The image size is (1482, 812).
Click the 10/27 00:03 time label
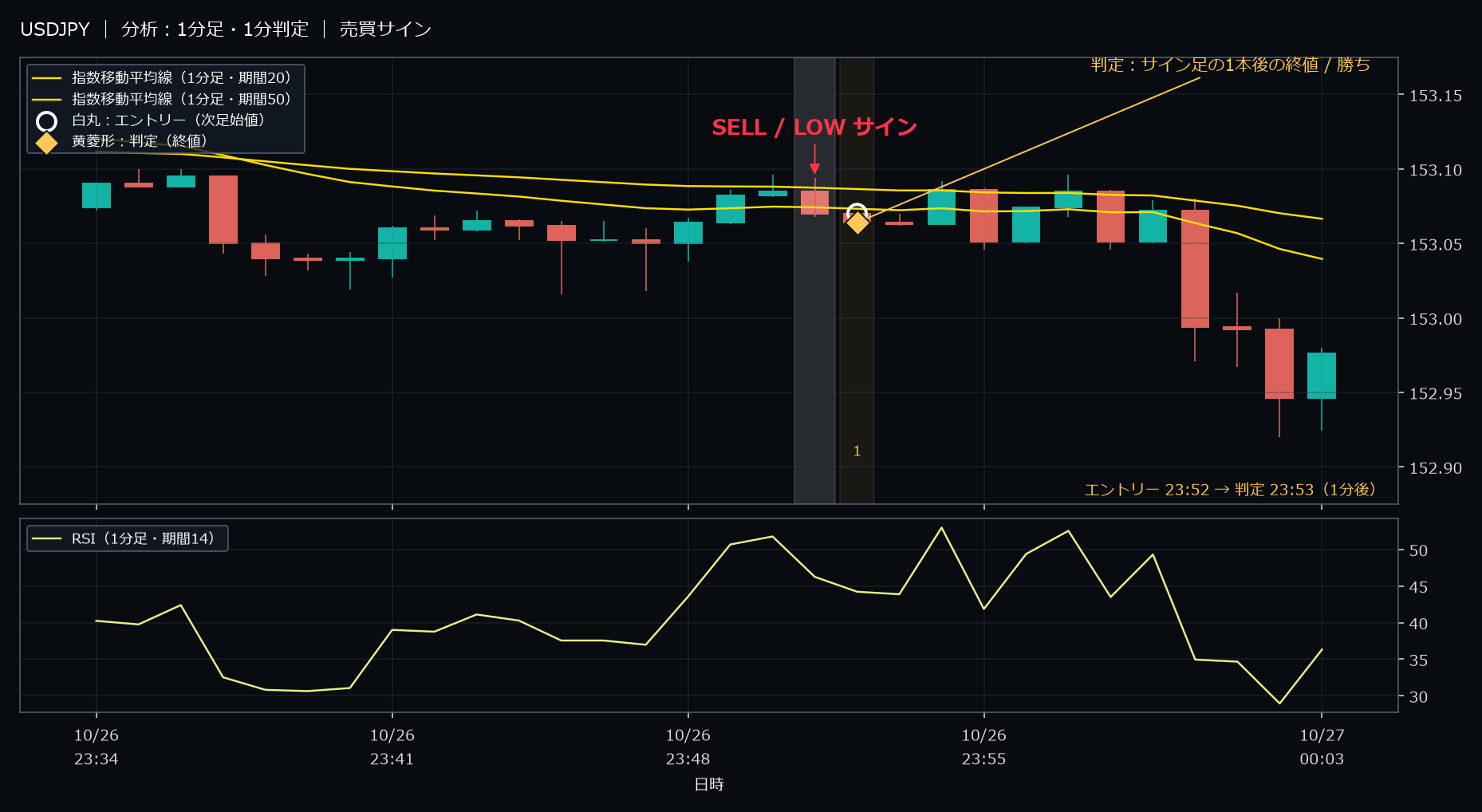(x=1322, y=747)
